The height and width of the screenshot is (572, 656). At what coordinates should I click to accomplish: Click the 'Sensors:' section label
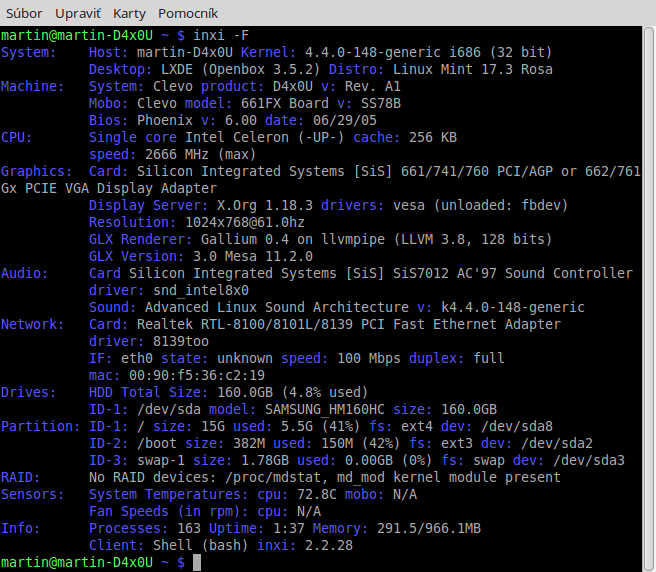pos(34,494)
